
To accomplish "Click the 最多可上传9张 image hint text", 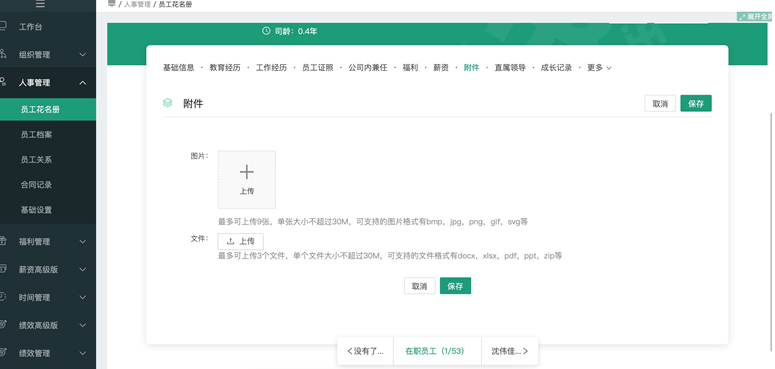I will tap(373, 222).
